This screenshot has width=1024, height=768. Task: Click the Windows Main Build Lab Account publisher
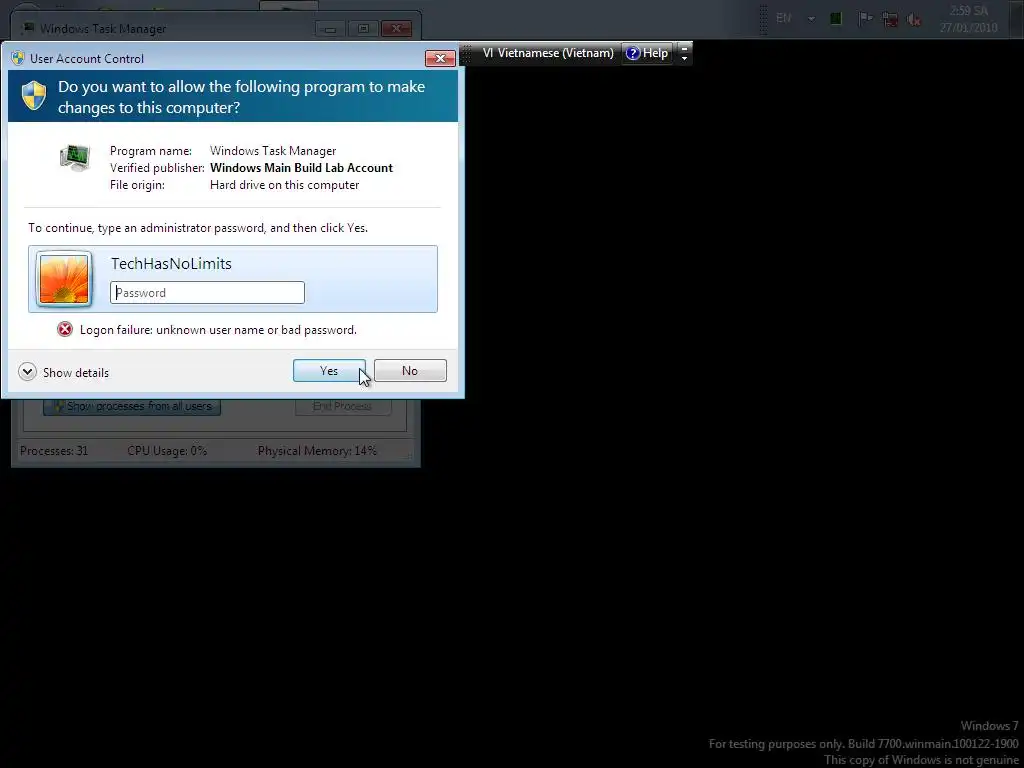(x=301, y=168)
